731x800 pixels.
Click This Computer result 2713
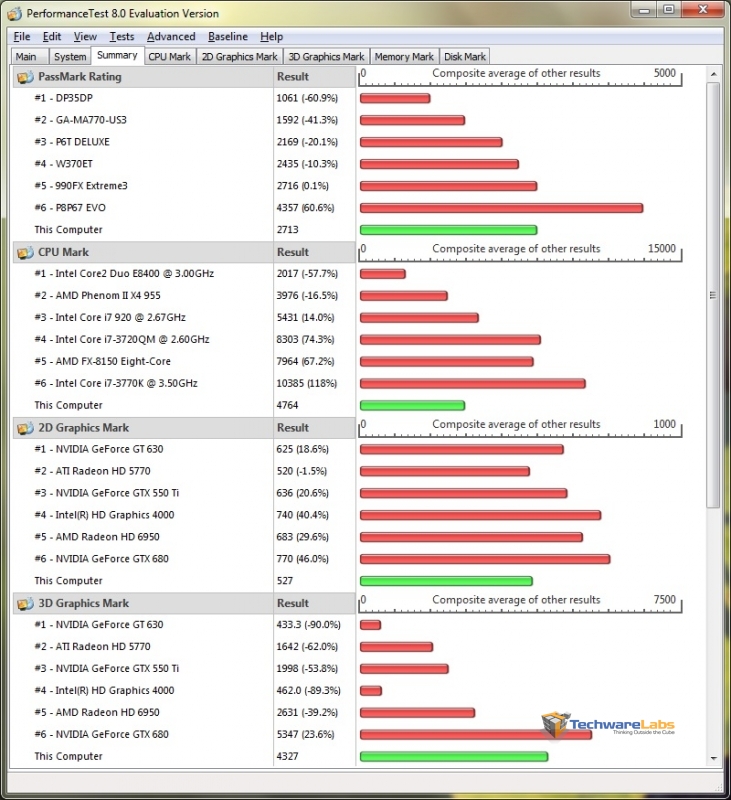288,230
